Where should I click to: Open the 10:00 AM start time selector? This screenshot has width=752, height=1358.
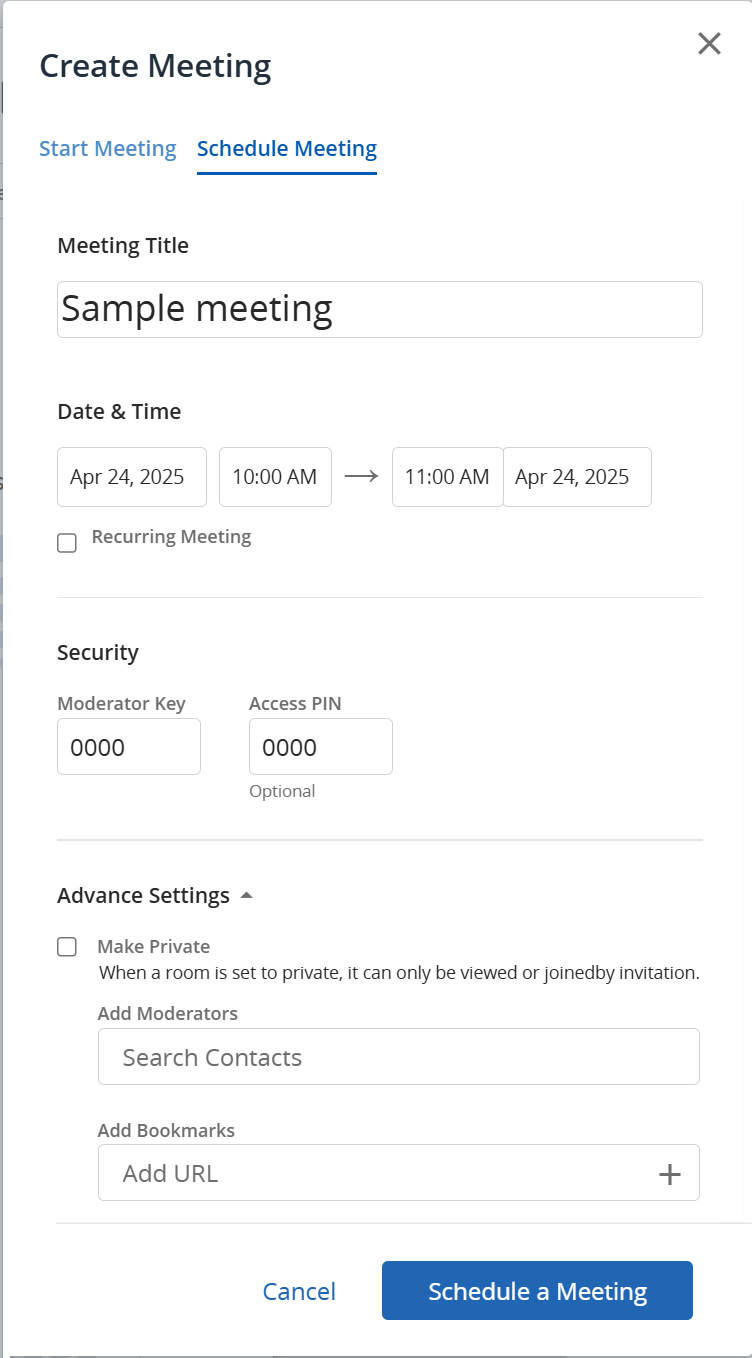(275, 477)
